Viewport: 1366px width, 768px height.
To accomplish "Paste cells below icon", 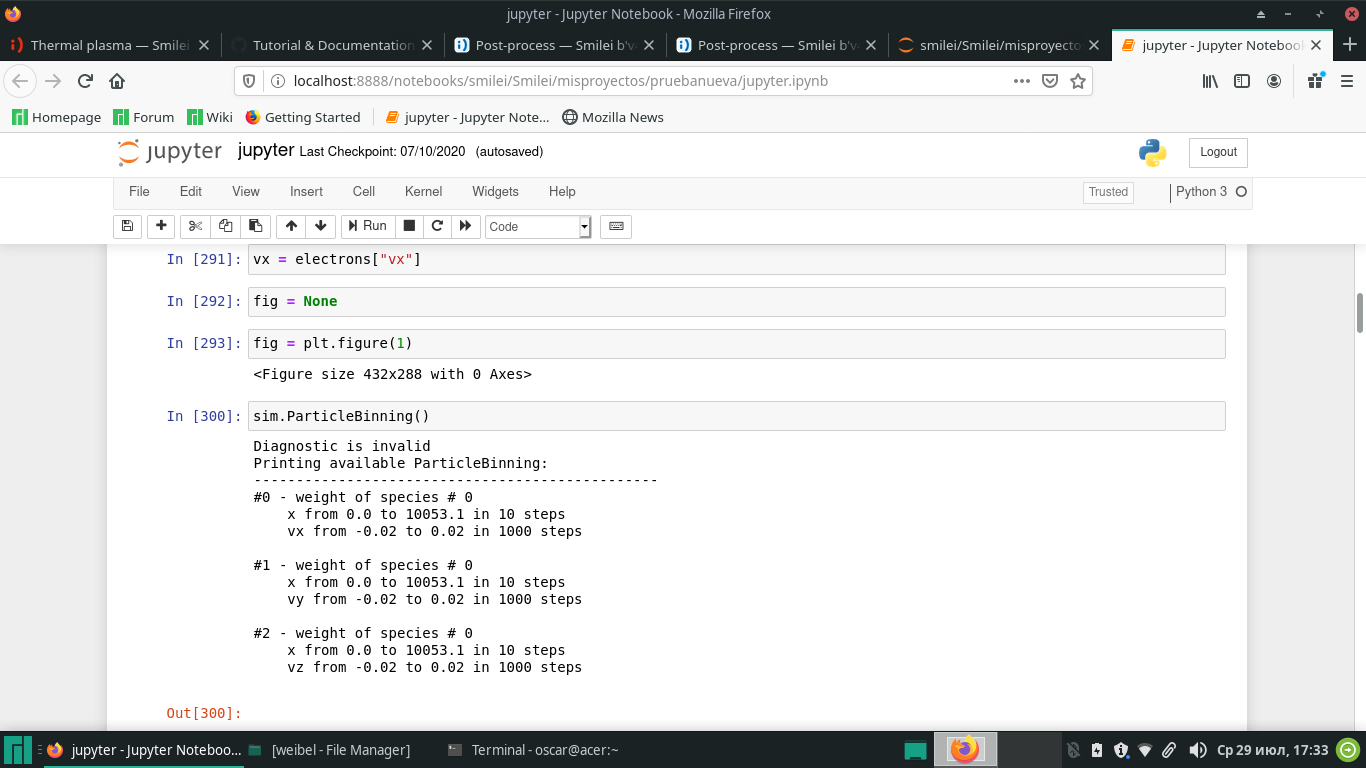I will (255, 226).
